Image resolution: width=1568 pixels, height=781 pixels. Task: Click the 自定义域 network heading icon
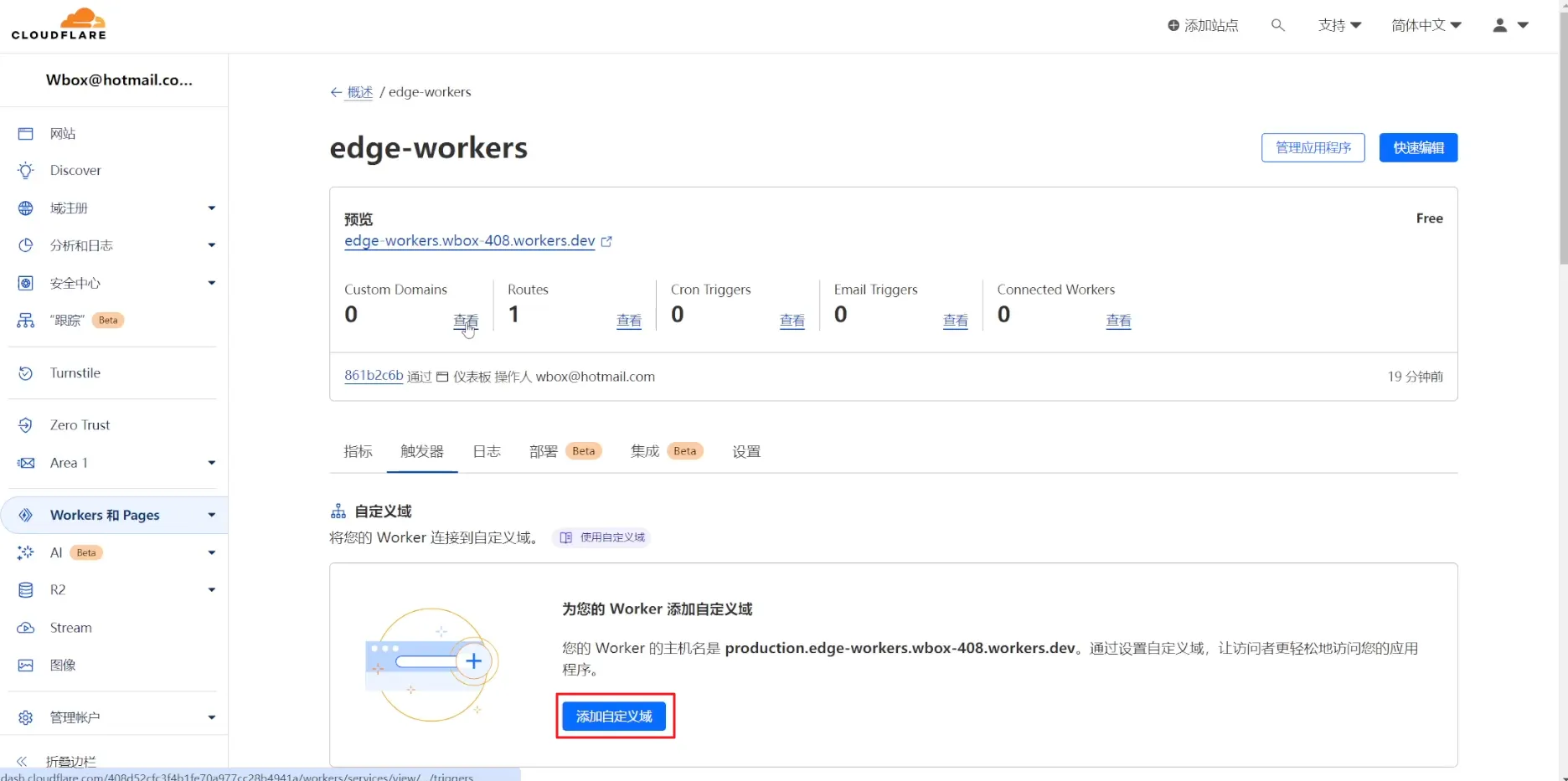pos(338,511)
